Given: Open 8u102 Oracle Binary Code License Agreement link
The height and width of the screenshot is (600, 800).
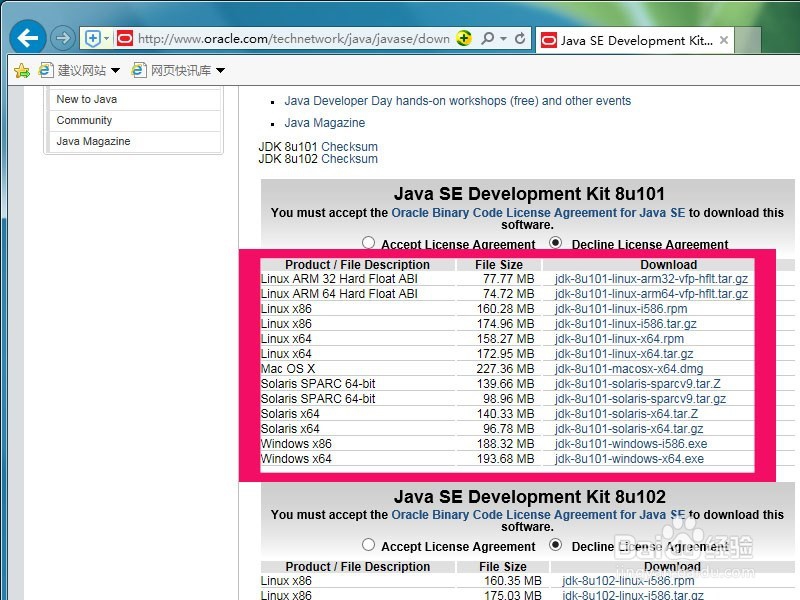Looking at the screenshot, I should coord(538,515).
